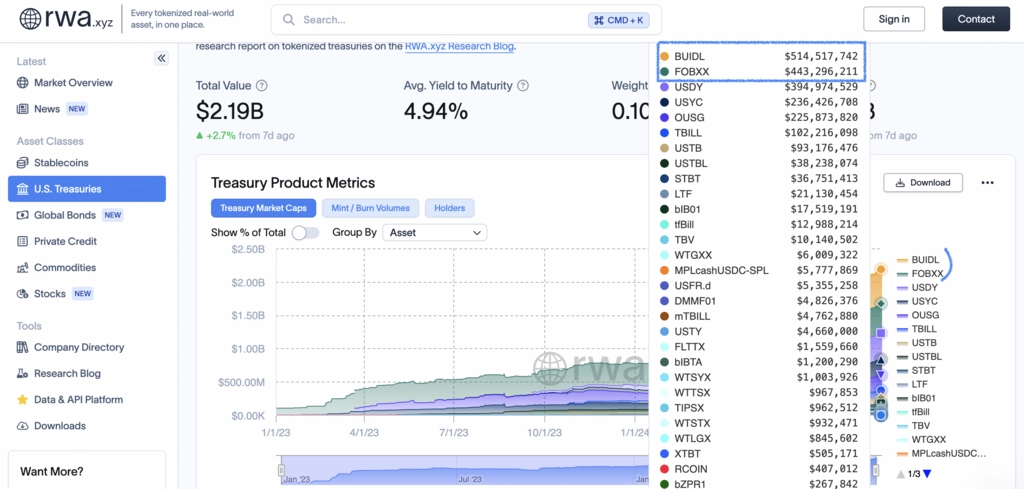Select the Treasury Market Caps tab
The image size is (1024, 489).
coord(263,208)
